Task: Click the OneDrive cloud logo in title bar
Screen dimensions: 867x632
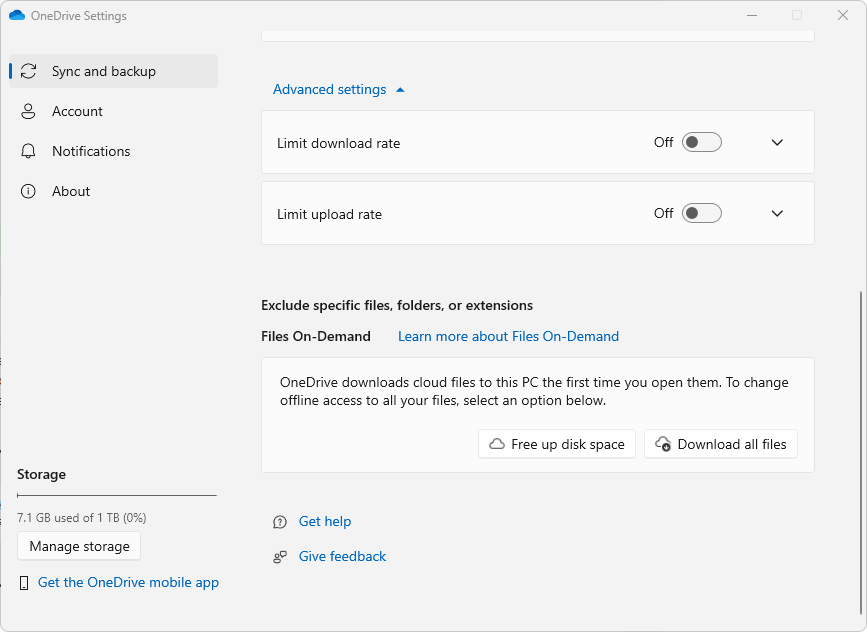Action: tap(17, 15)
